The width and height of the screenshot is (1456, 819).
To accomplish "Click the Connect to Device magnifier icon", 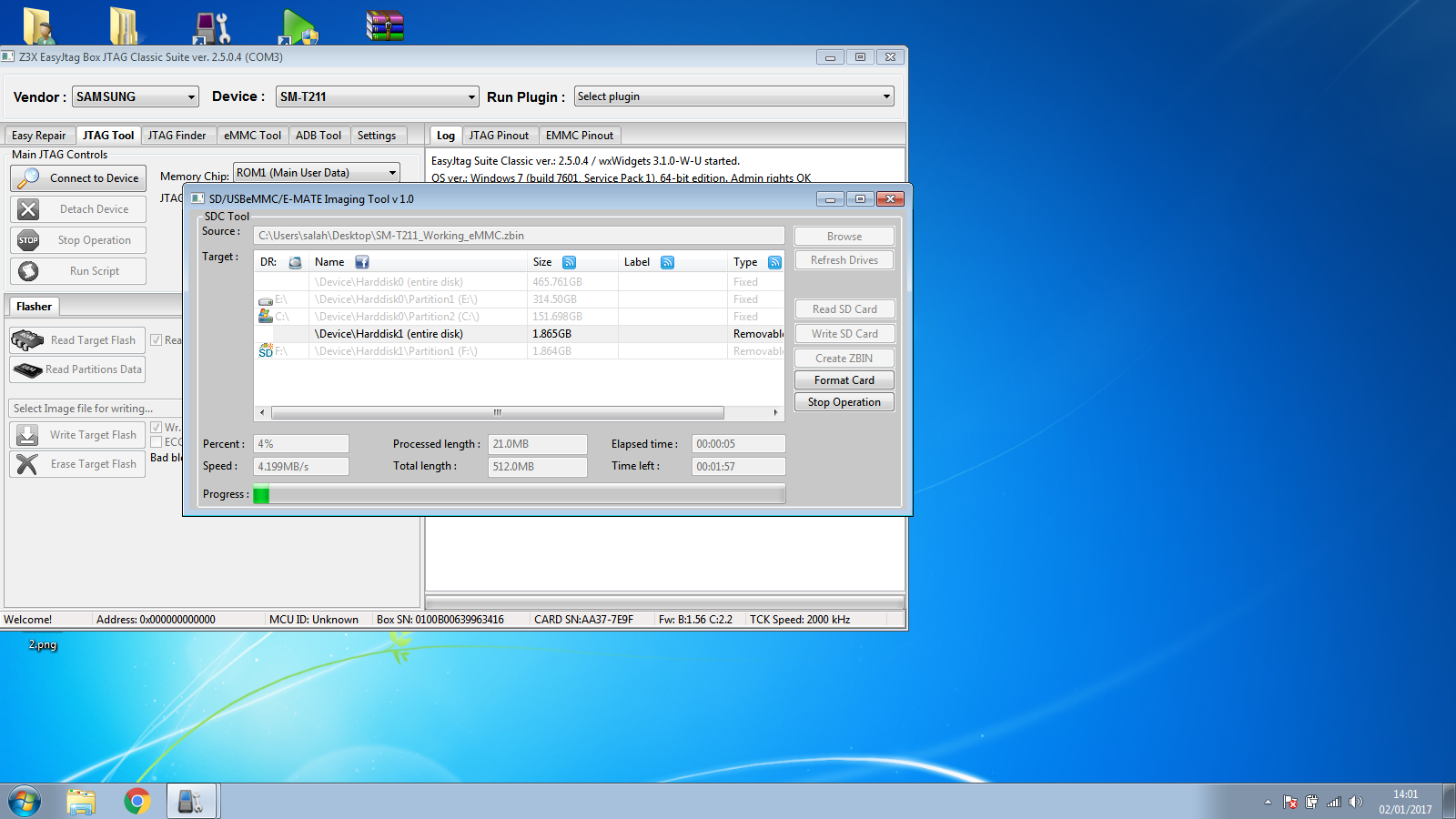I will [28, 178].
